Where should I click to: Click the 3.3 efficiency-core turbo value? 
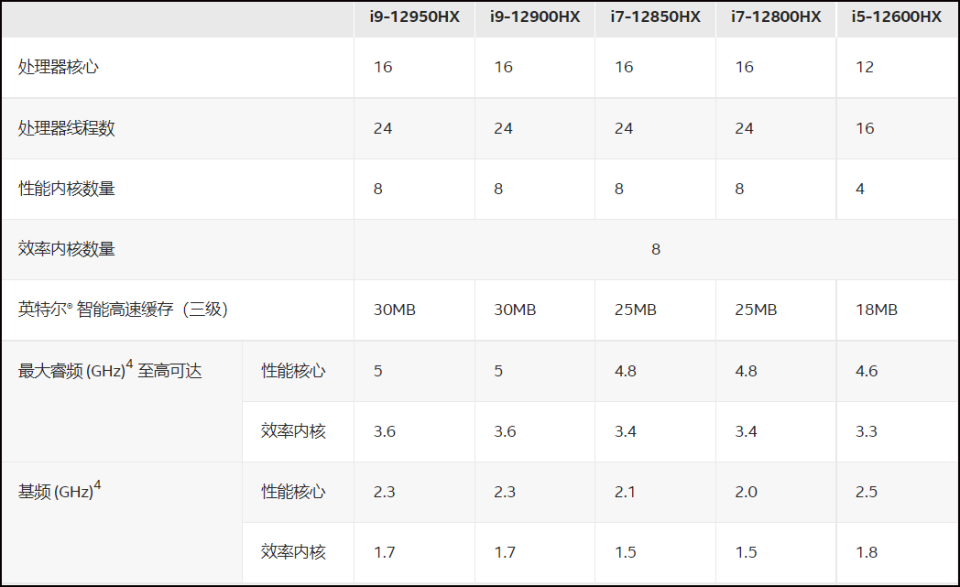(866, 431)
